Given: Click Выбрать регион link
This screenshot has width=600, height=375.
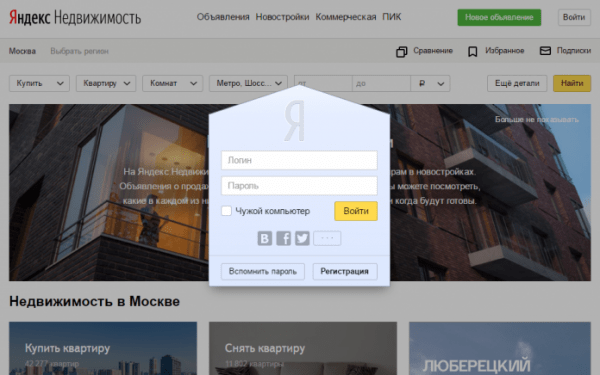Looking at the screenshot, I should [80, 51].
